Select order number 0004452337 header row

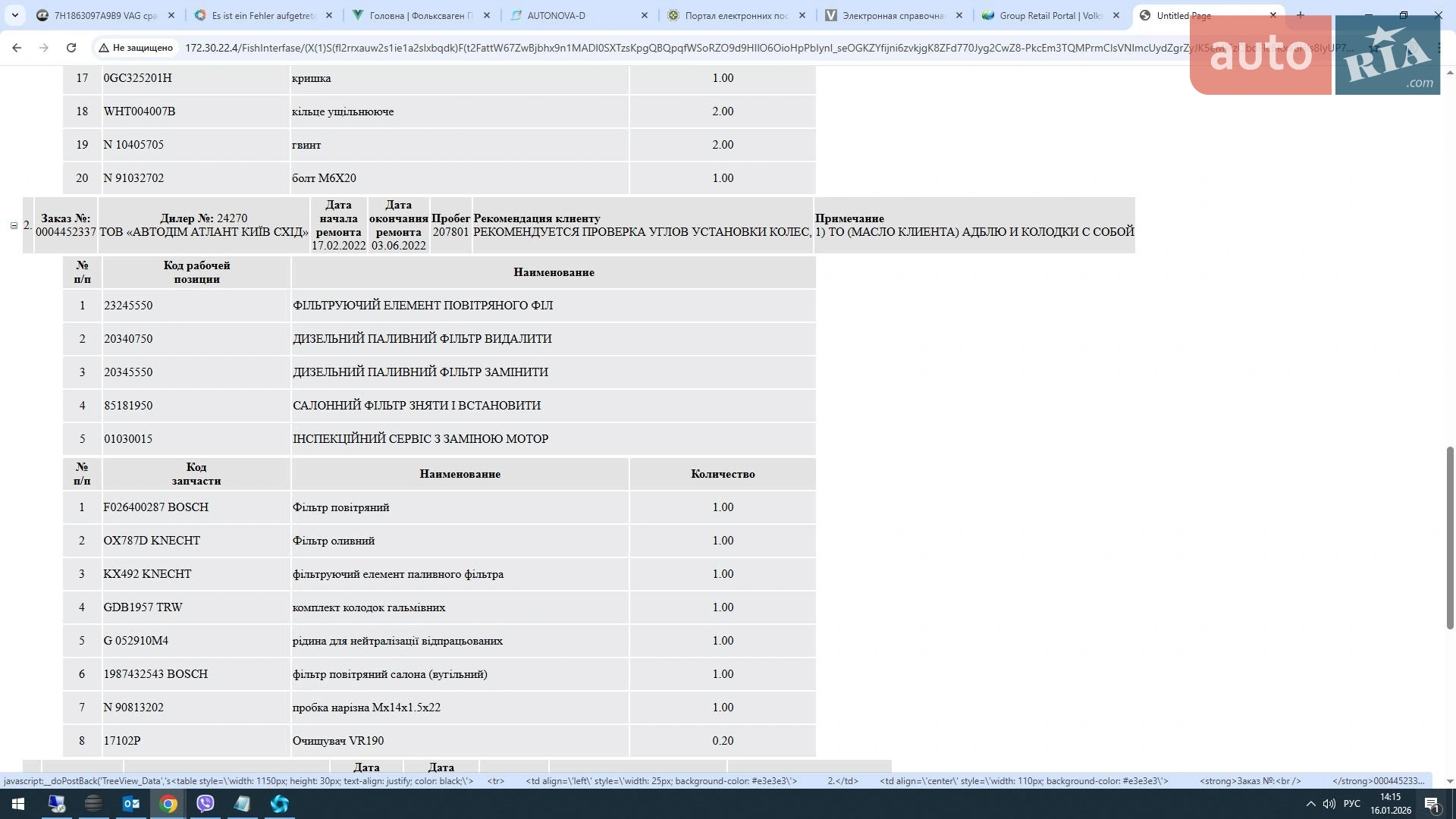[x=579, y=225]
